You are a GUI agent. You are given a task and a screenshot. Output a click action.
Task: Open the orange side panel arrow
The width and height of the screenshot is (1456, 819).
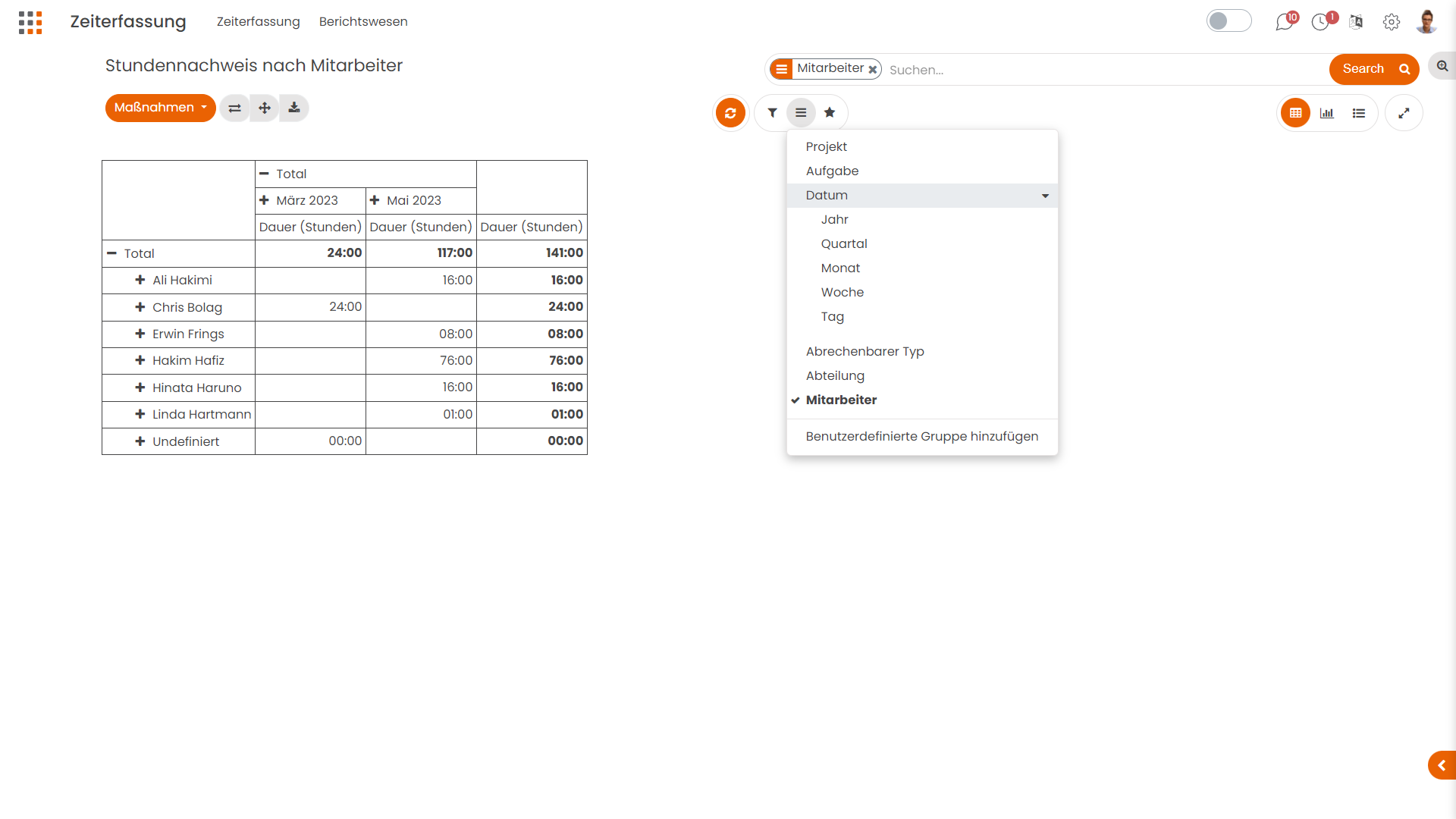pos(1442,765)
